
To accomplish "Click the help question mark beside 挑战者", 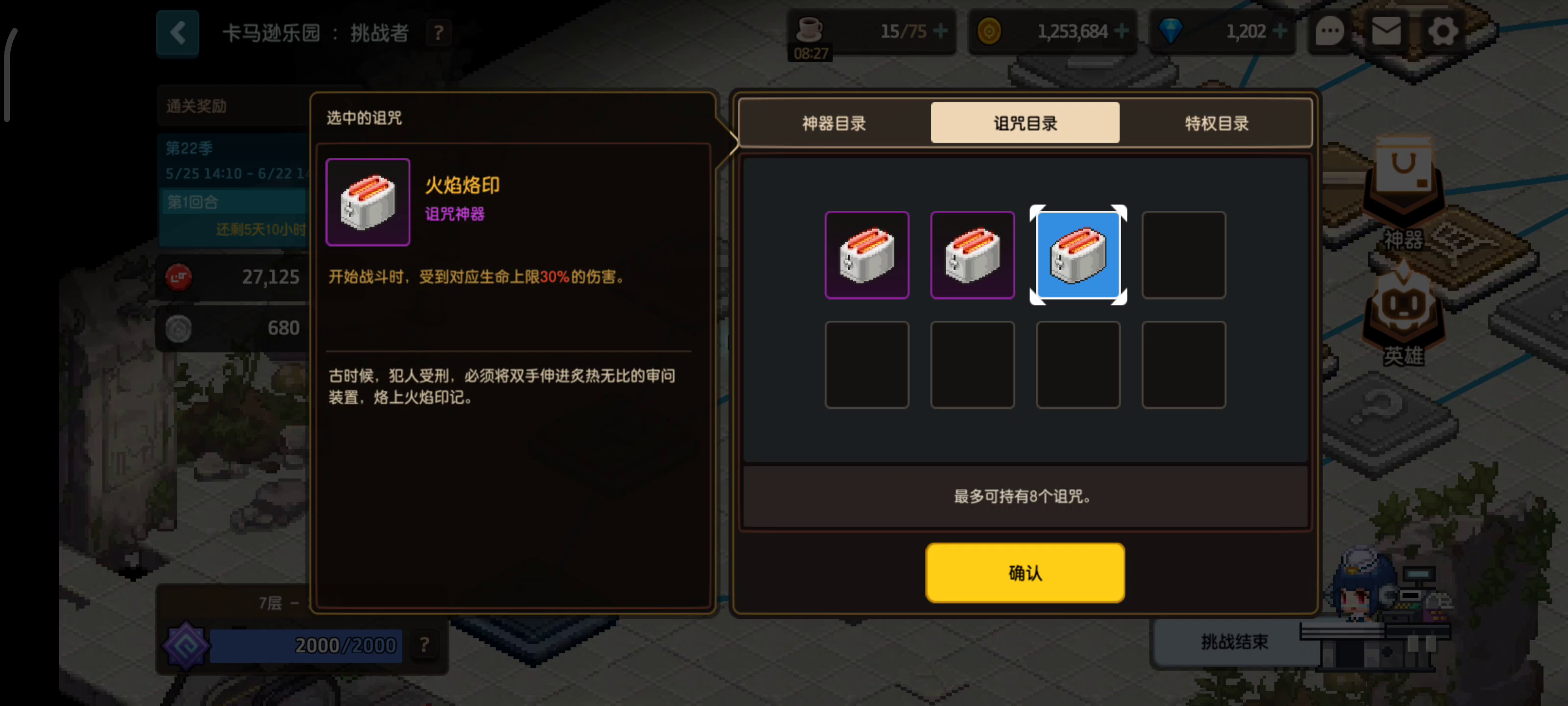I will coord(438,33).
